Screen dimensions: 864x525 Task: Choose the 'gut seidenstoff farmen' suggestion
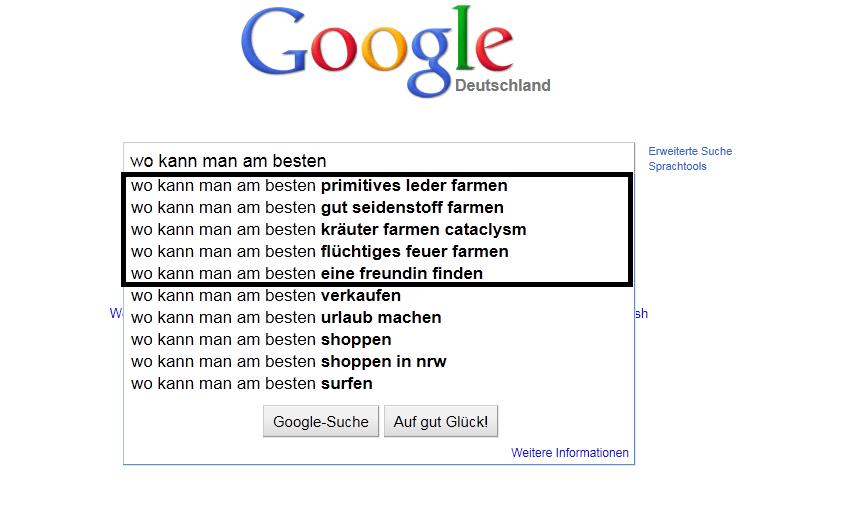(x=317, y=208)
